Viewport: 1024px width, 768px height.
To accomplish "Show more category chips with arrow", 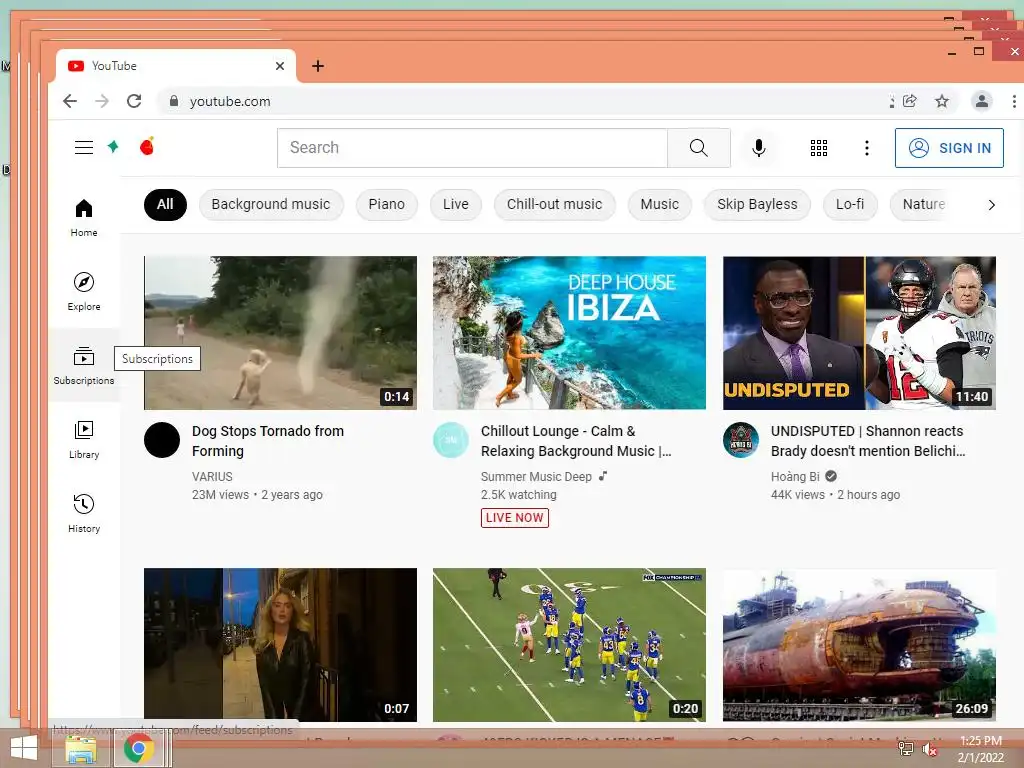I will [991, 205].
